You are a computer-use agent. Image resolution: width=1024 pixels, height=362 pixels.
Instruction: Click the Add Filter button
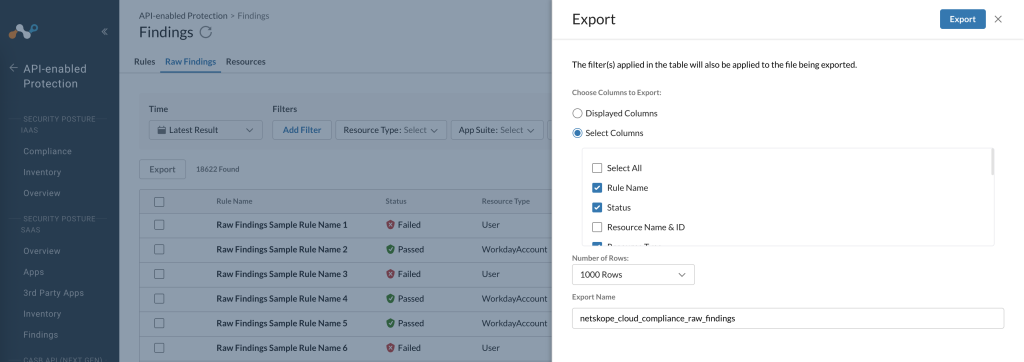pyautogui.click(x=302, y=130)
